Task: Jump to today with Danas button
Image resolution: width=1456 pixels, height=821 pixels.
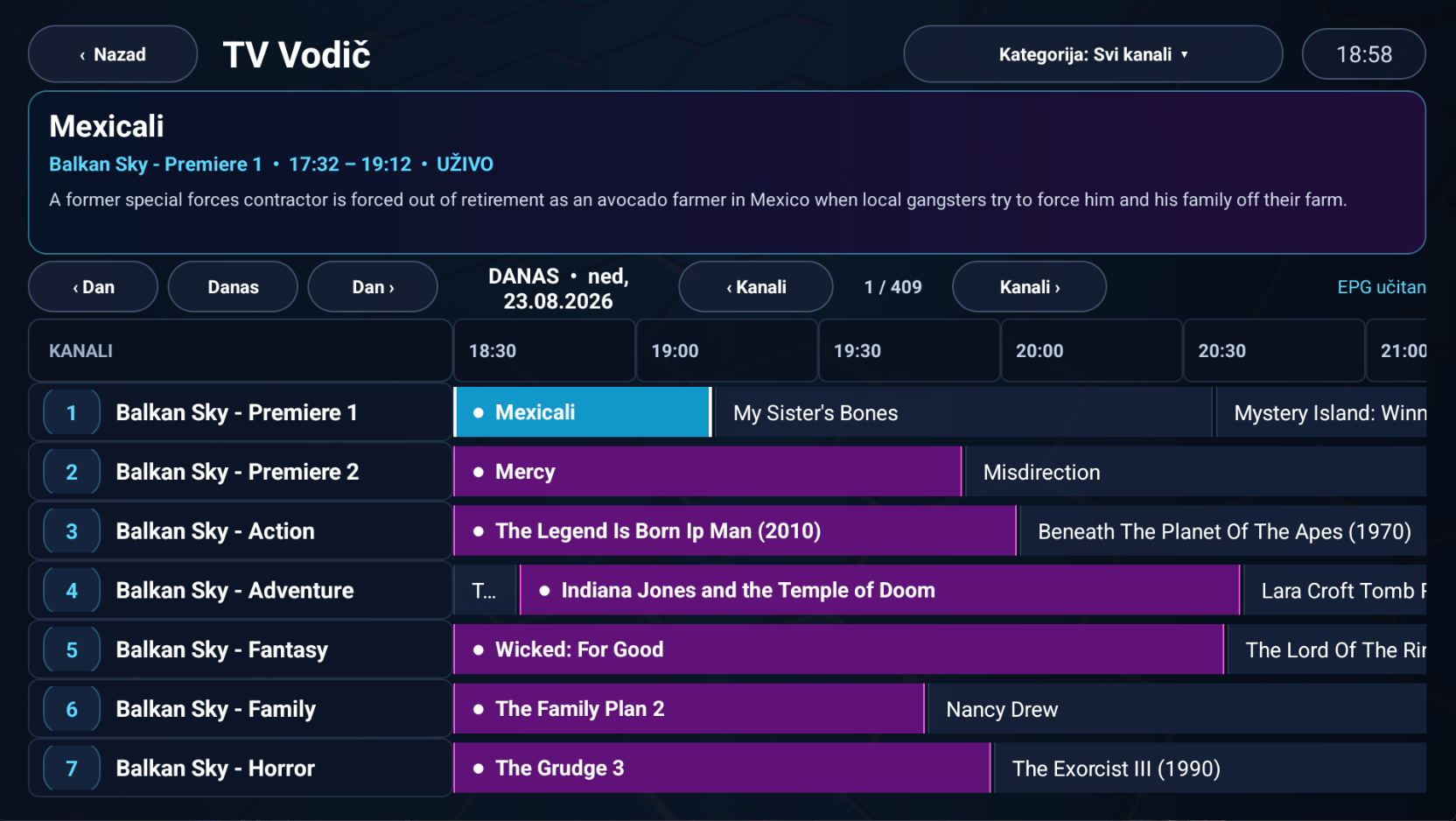Action: [x=233, y=287]
